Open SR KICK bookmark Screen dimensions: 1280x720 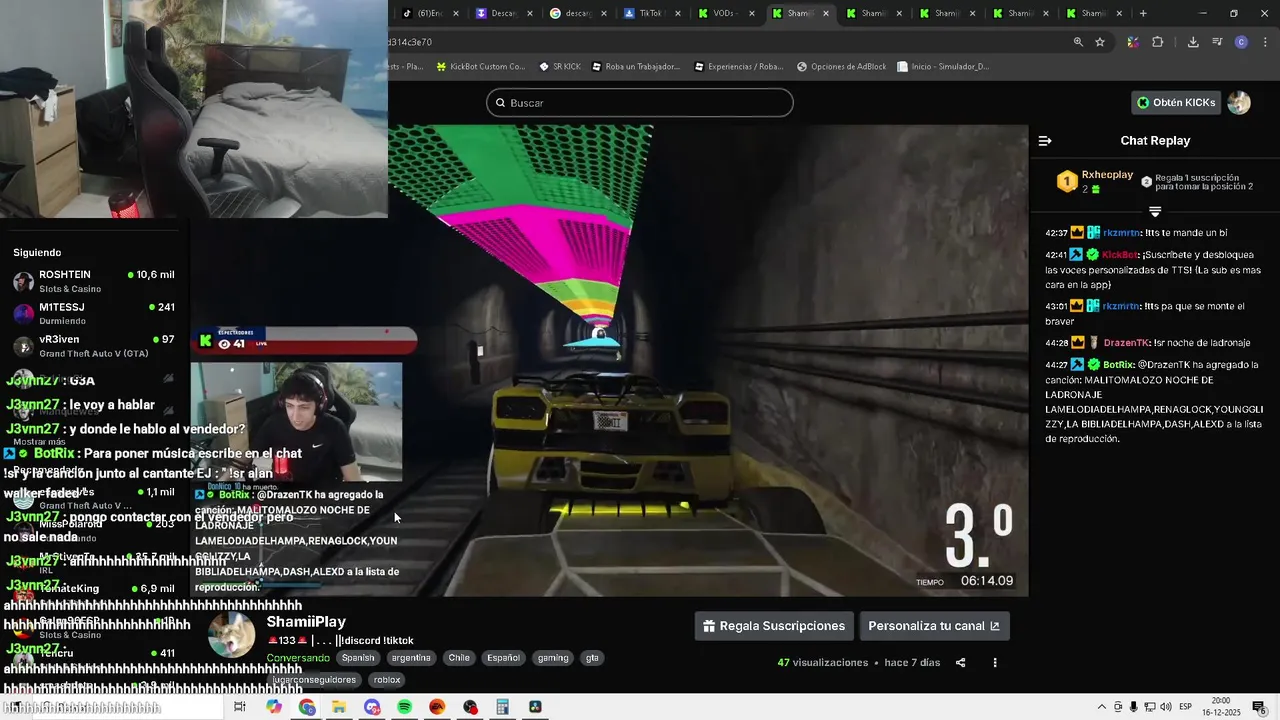[x=560, y=67]
